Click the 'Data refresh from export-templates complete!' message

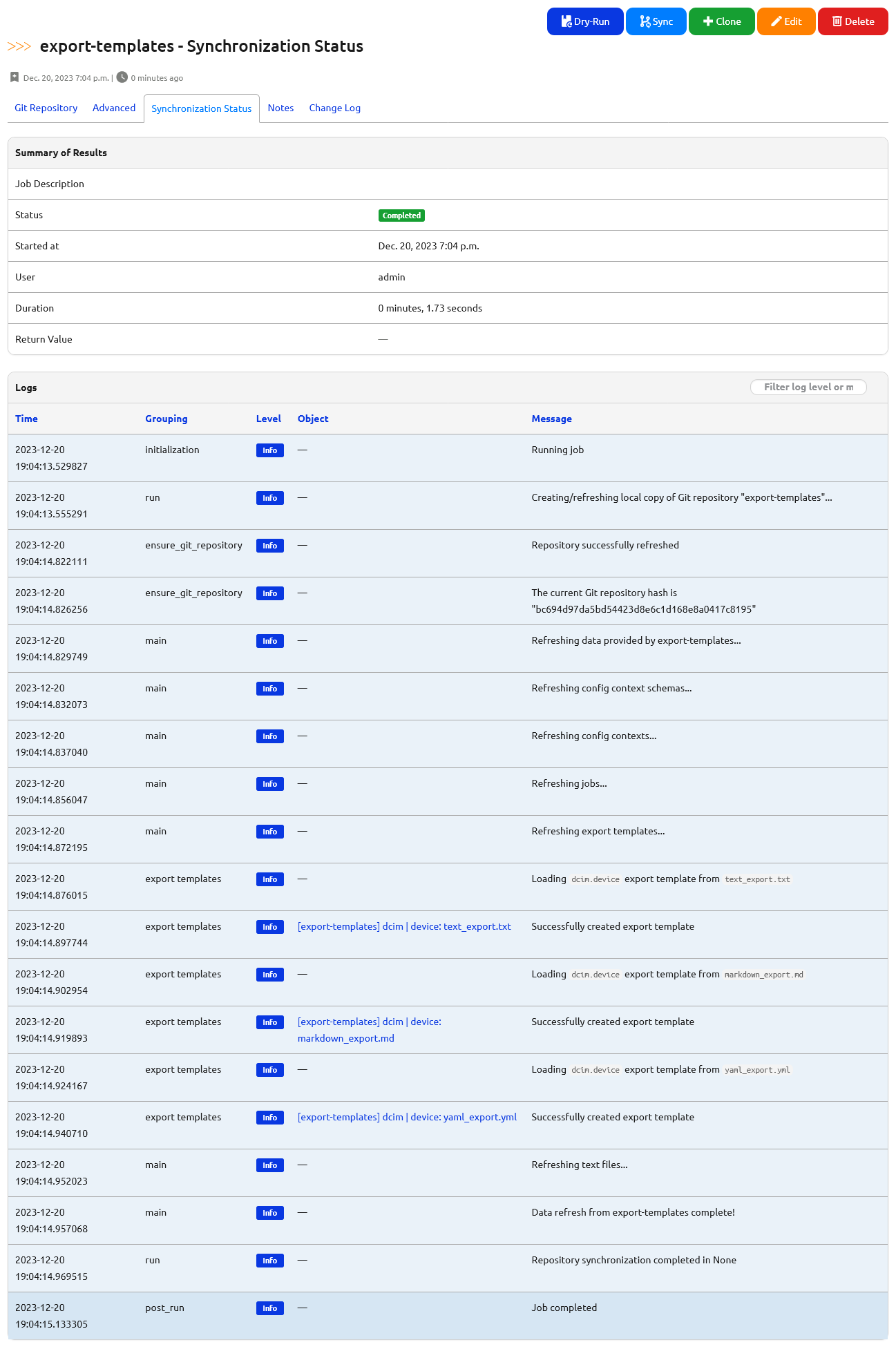click(x=633, y=1212)
